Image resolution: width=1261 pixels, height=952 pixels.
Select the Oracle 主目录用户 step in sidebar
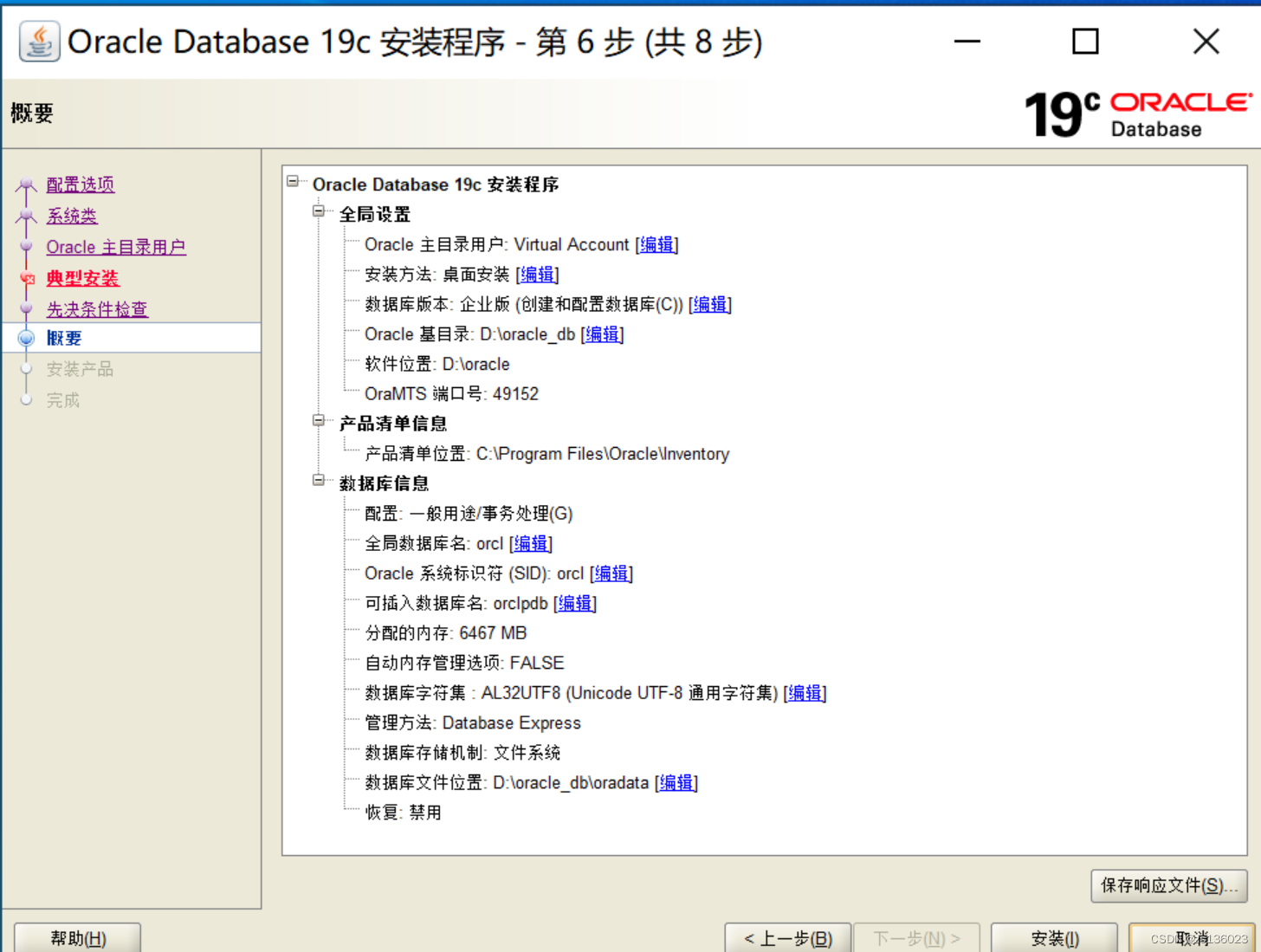coord(116,247)
